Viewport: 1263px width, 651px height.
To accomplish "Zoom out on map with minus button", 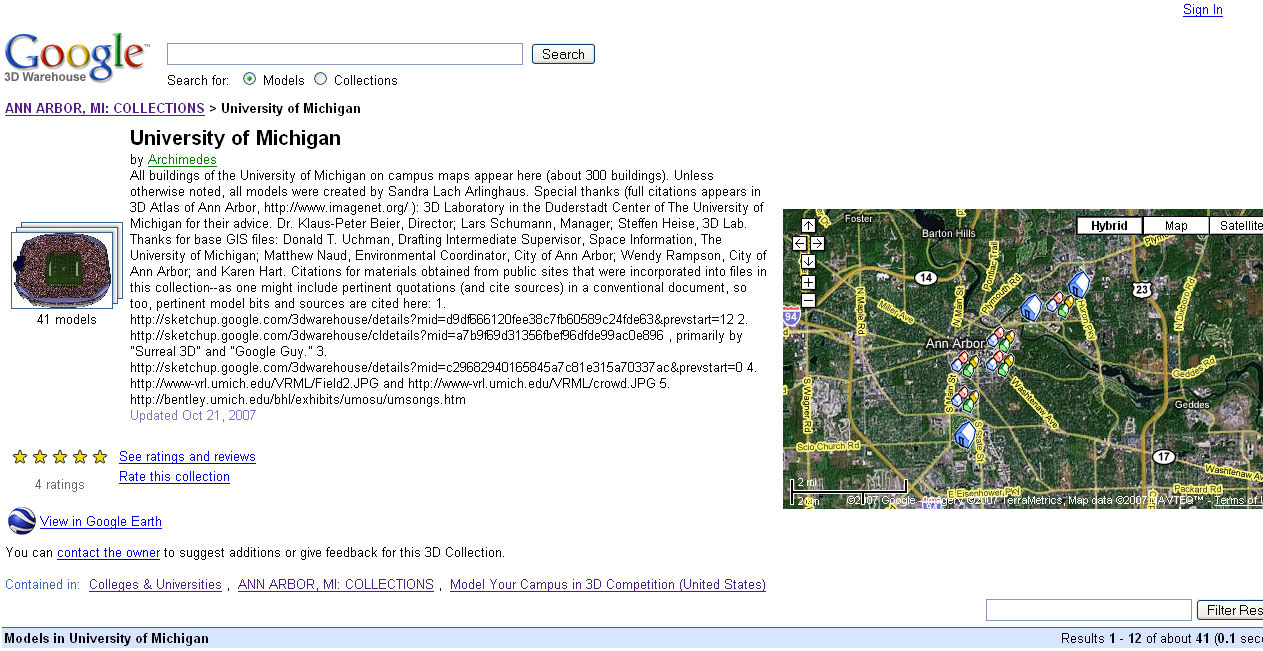I will (808, 300).
